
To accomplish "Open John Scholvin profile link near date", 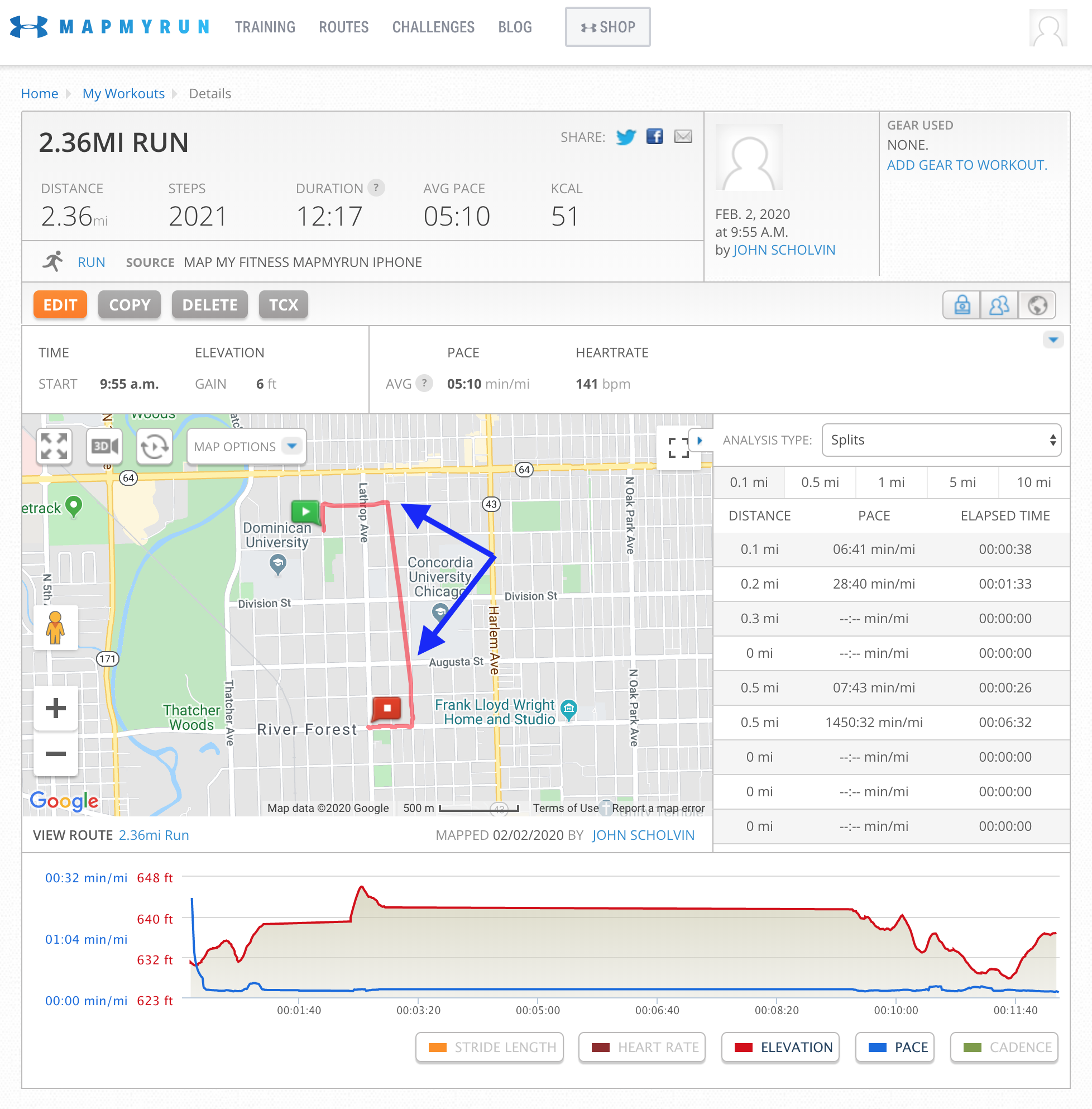I will point(783,250).
